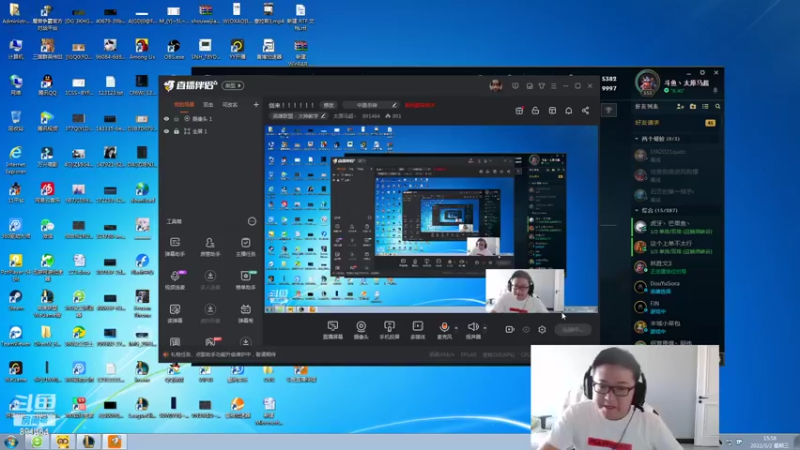The height and width of the screenshot is (450, 800).
Task: Open OBS.exe desktop shortcut
Action: coord(174,49)
